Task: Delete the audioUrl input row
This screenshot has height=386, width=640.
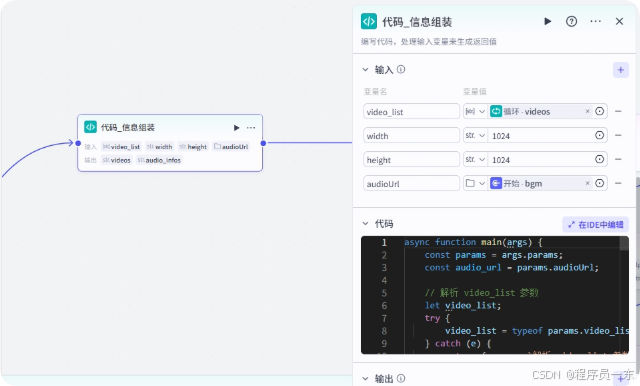Action: coord(618,184)
